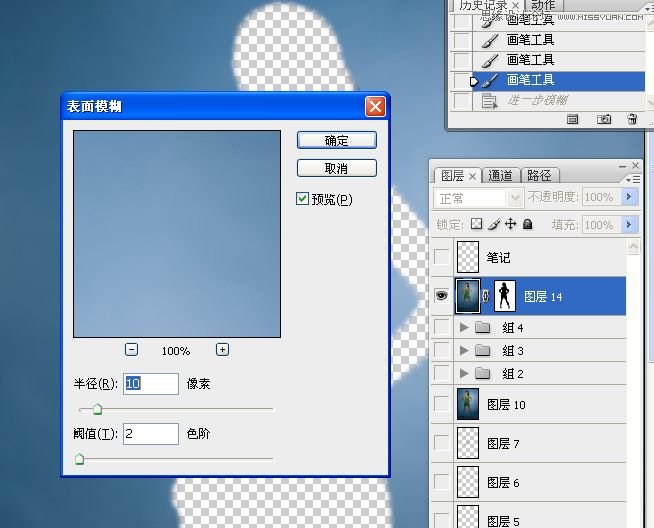Toggle visibility of 组 4

coord(442,327)
